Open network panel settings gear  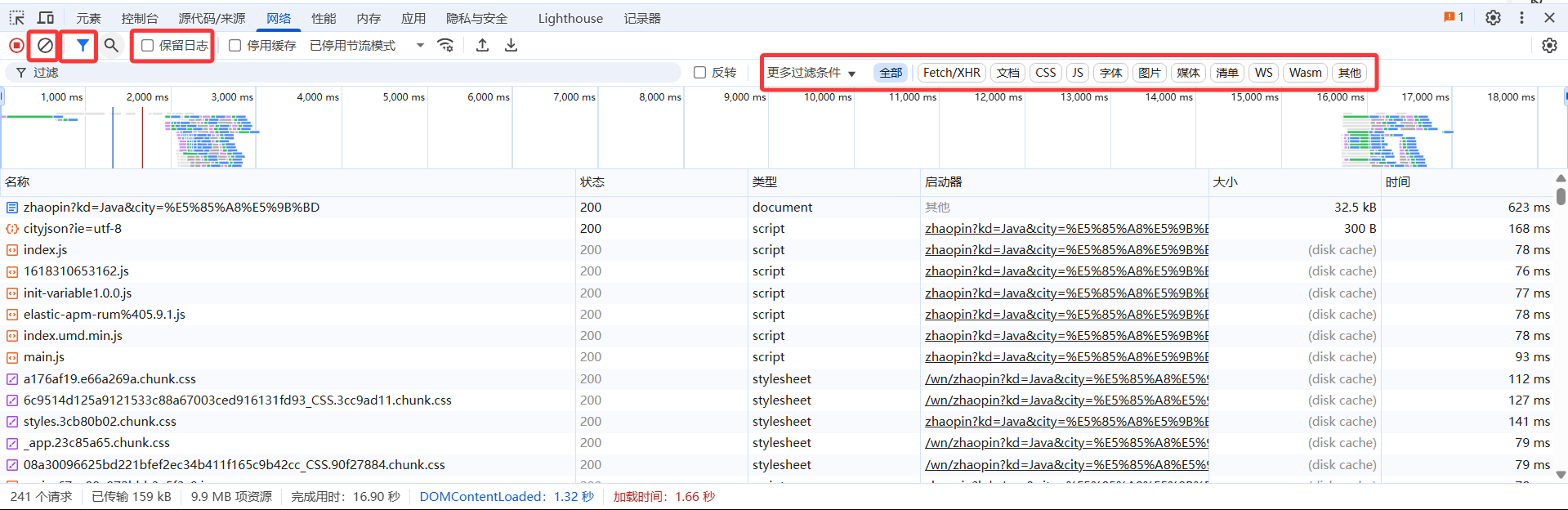click(x=1549, y=46)
